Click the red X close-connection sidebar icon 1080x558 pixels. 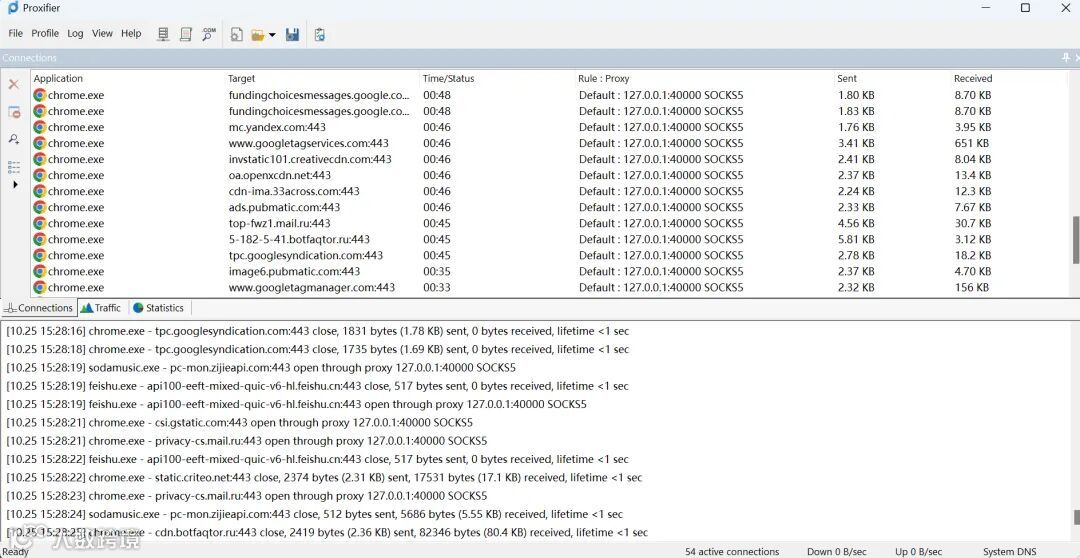(x=13, y=84)
